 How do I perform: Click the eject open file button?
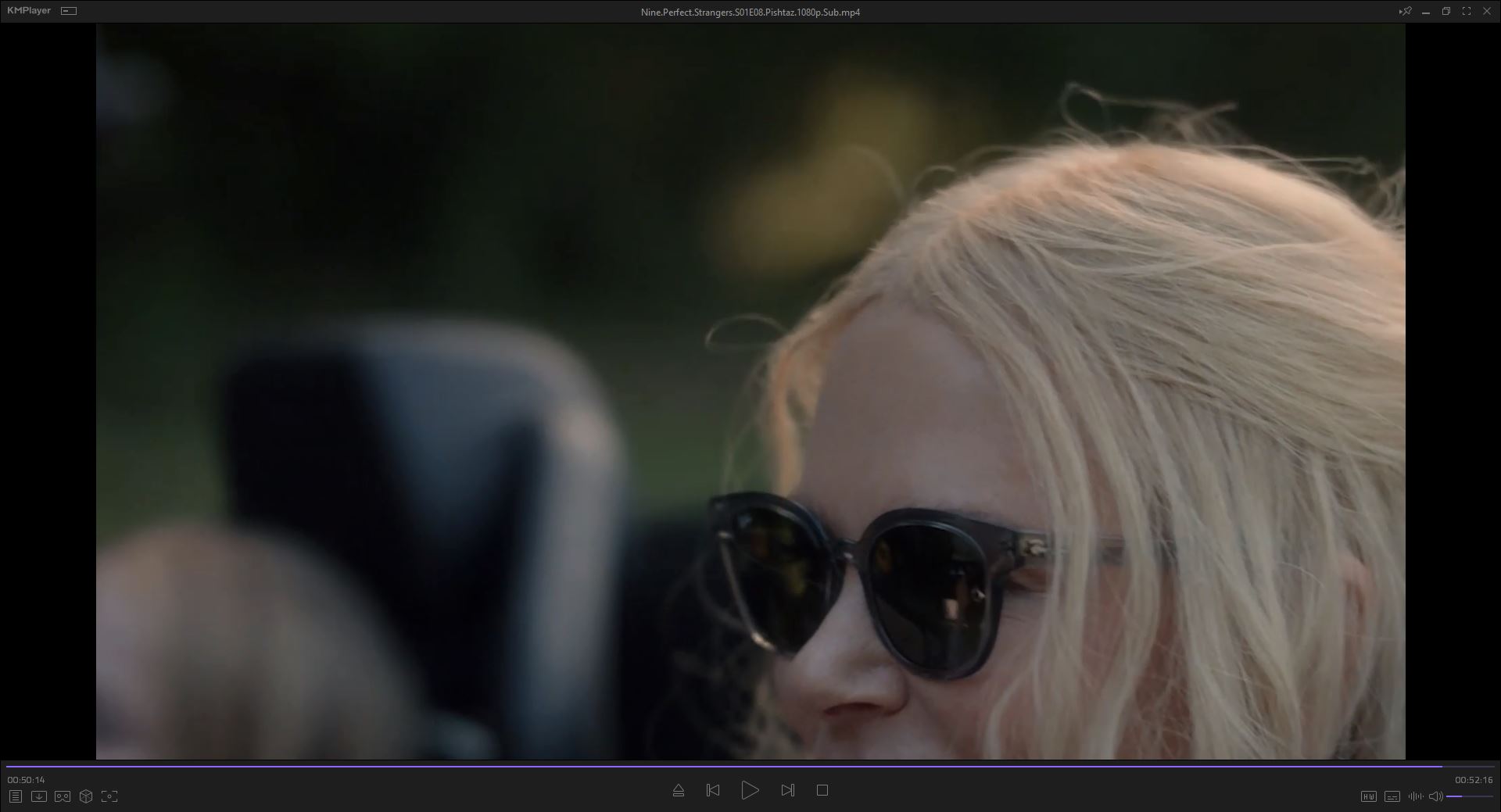point(679,791)
